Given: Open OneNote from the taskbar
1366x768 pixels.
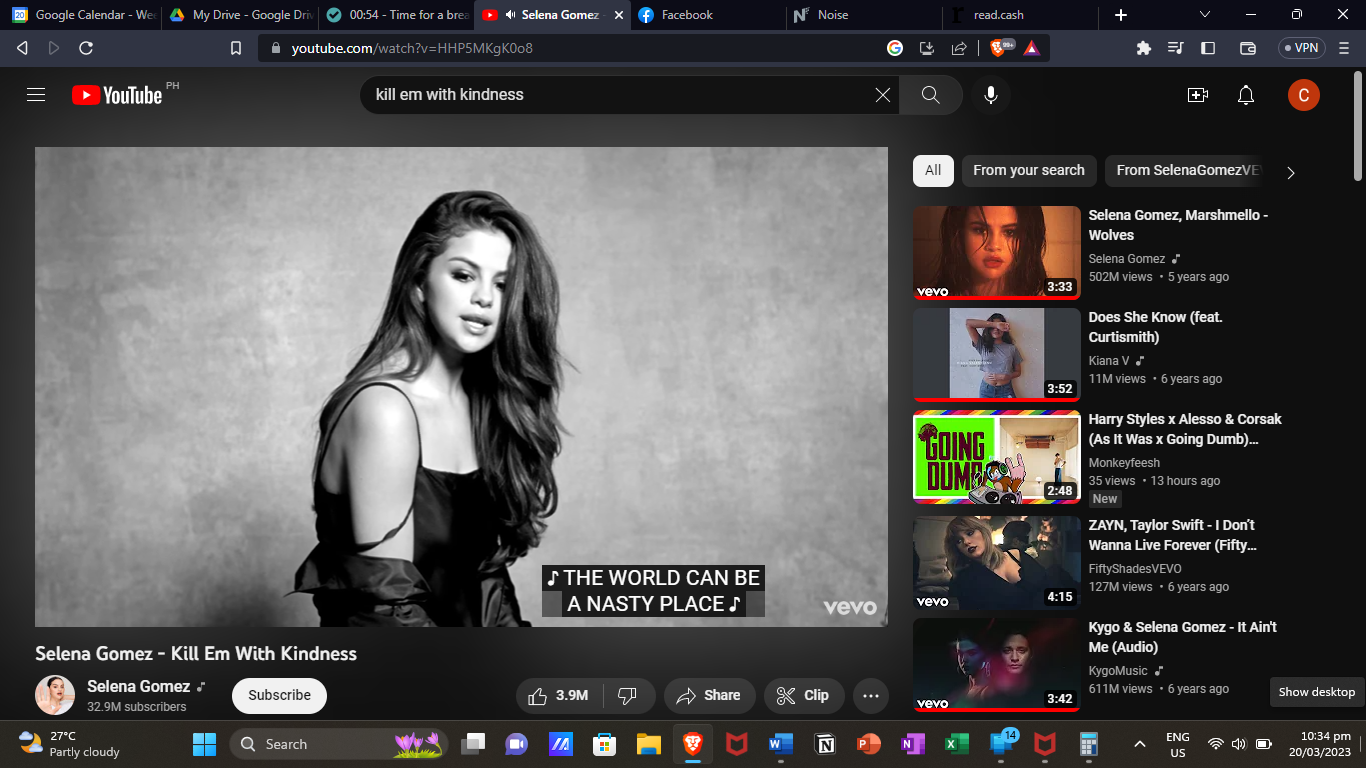Looking at the screenshot, I should pyautogui.click(x=913, y=744).
